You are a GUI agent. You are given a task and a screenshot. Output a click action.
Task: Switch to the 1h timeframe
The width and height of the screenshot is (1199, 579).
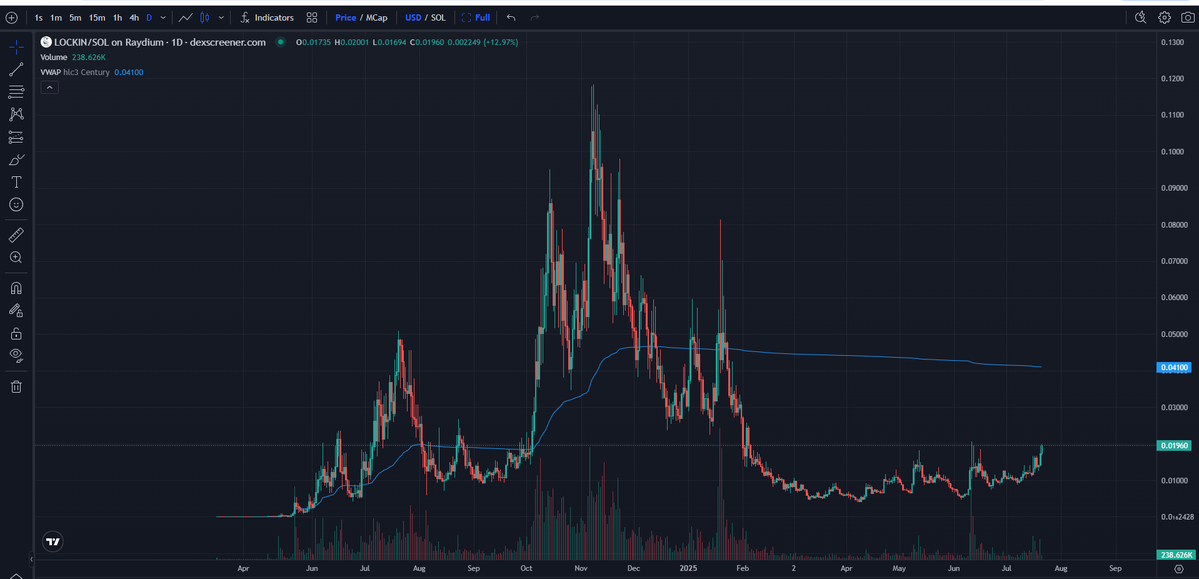pyautogui.click(x=117, y=17)
